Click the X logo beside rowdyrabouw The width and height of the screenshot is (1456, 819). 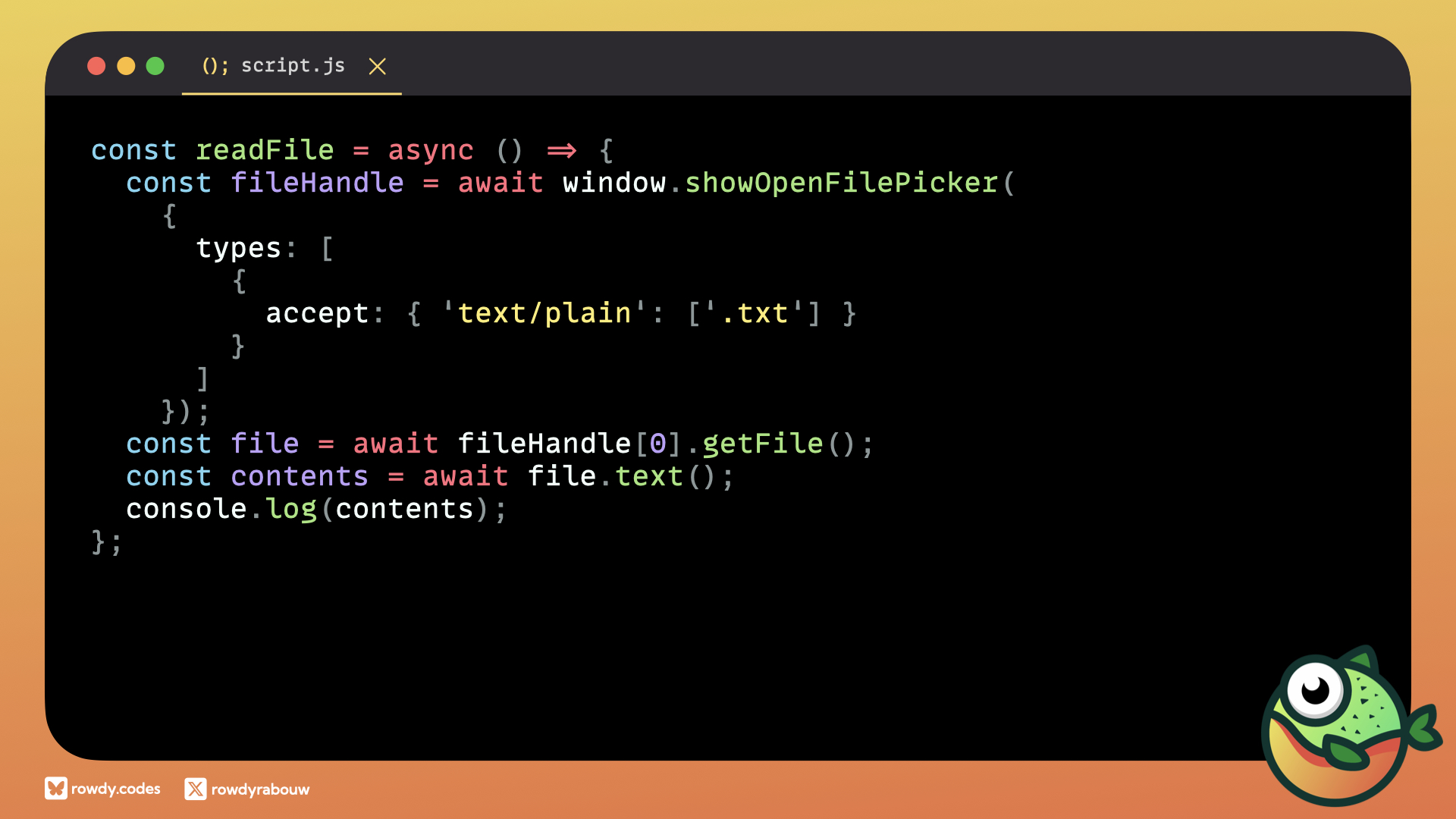[195, 789]
